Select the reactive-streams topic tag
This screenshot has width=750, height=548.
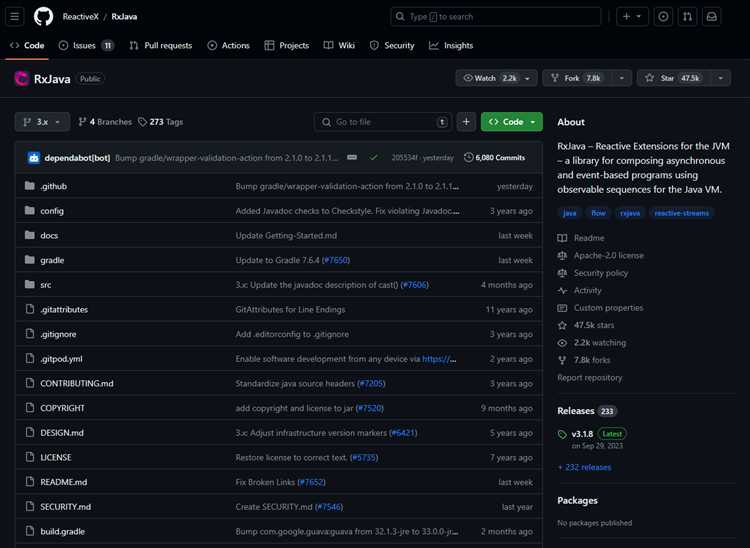coord(682,213)
